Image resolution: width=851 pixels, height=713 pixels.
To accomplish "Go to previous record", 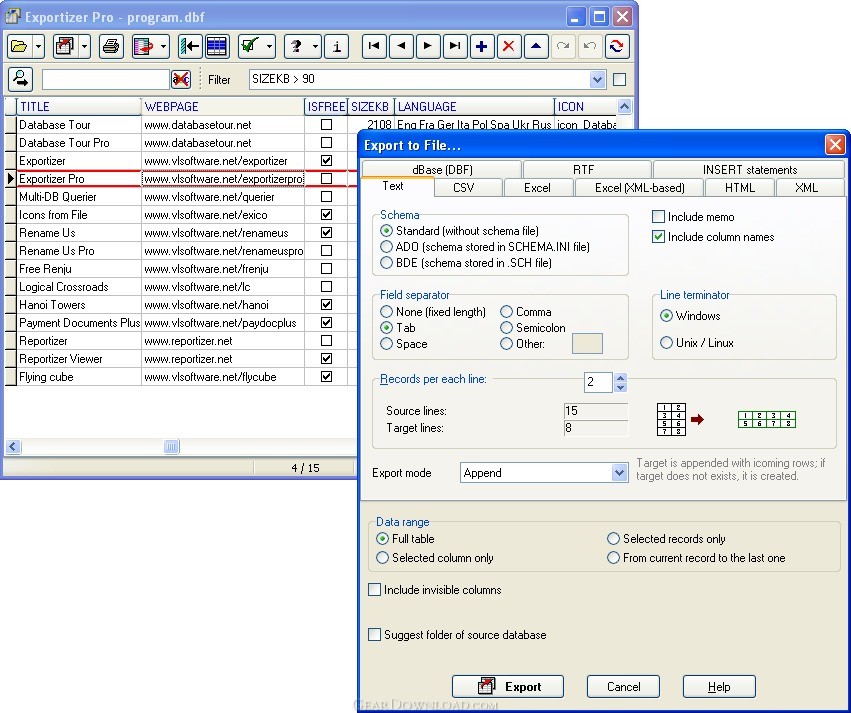I will [401, 47].
